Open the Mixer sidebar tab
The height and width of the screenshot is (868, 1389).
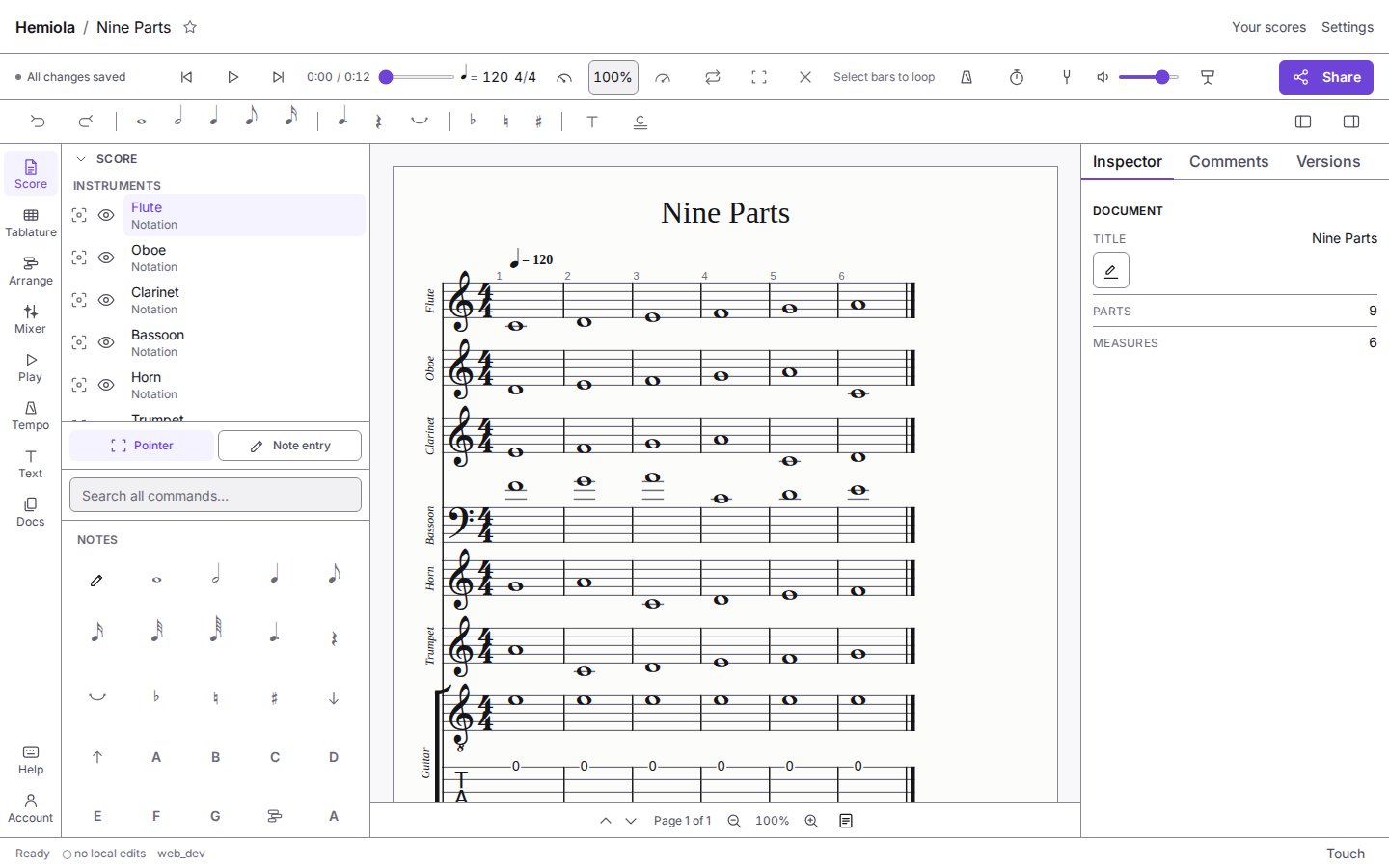click(x=31, y=319)
